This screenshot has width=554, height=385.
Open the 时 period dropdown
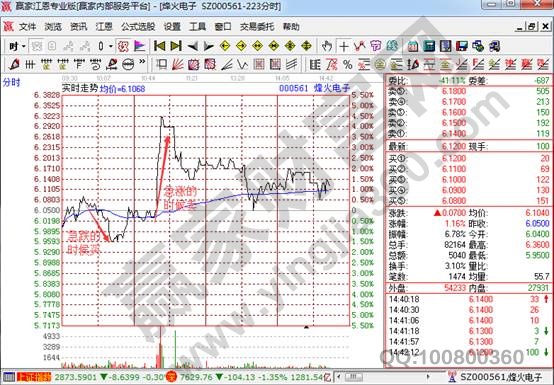coord(17,46)
